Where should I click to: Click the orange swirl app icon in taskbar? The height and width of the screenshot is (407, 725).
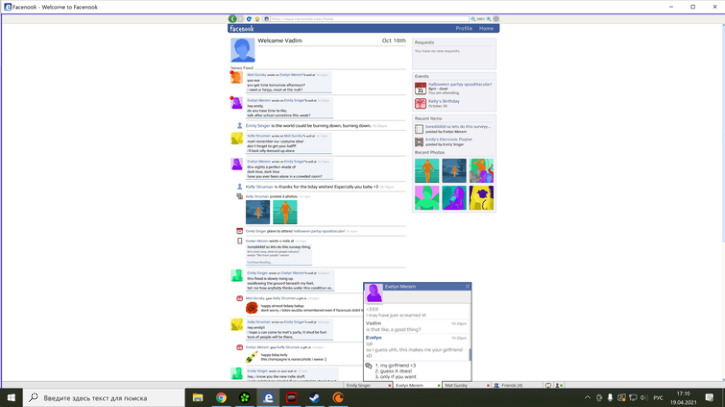pos(338,398)
